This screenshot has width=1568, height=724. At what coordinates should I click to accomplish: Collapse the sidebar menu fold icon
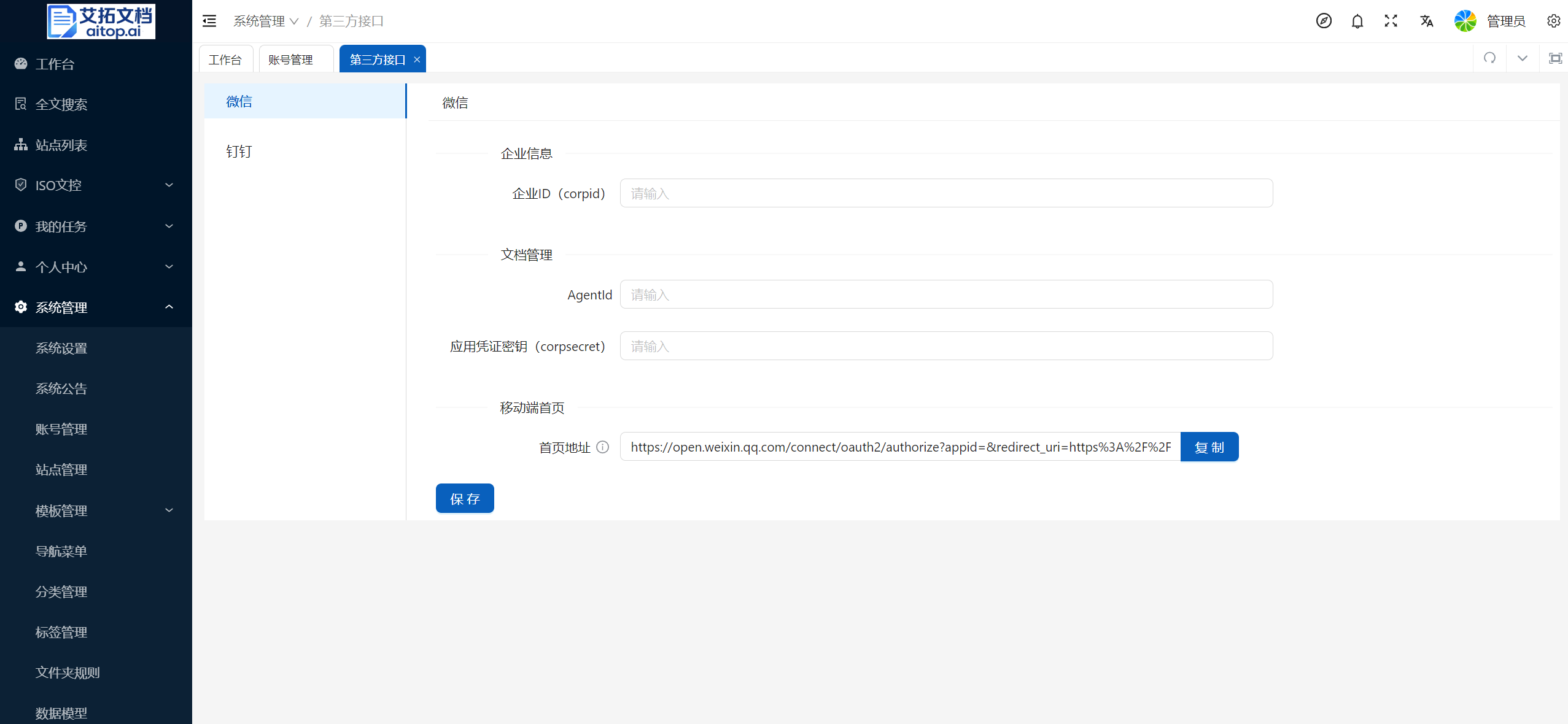pos(209,21)
